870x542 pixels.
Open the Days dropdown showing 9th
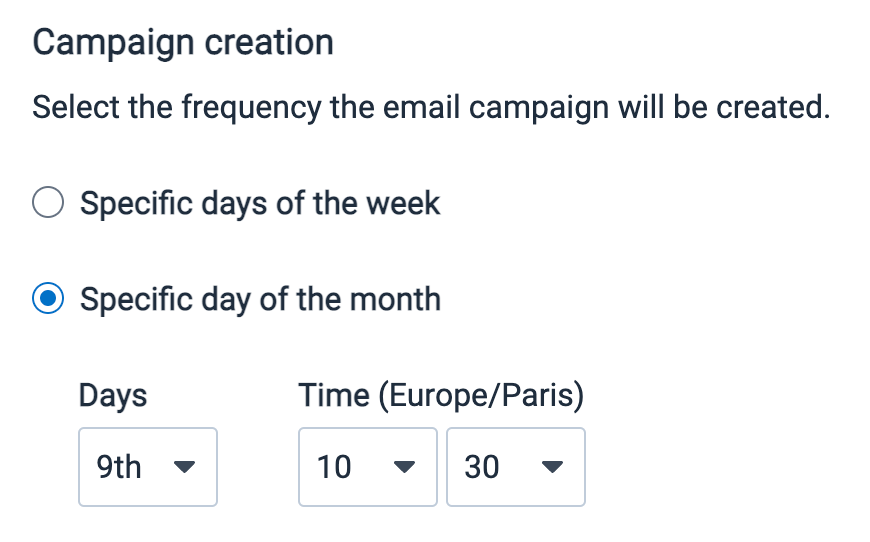tap(147, 467)
